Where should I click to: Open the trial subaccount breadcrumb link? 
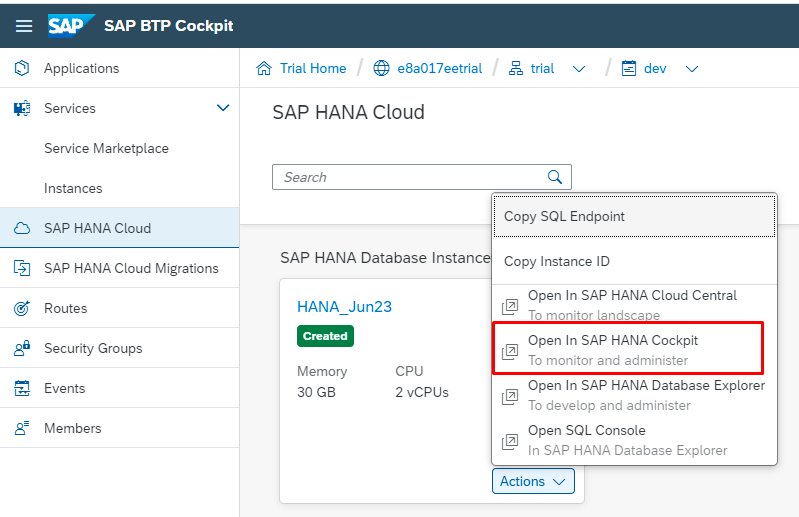(542, 68)
